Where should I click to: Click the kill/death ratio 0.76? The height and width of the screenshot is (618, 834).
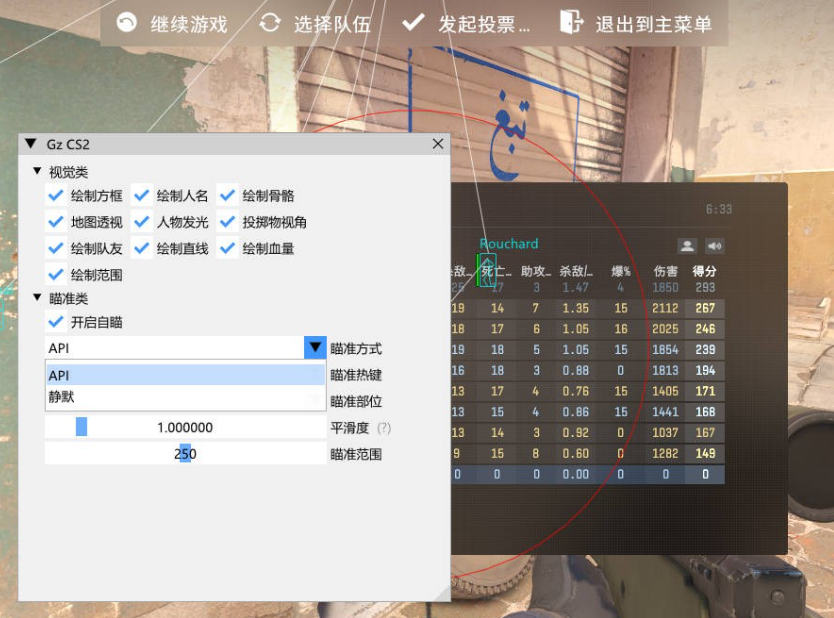[x=576, y=391]
